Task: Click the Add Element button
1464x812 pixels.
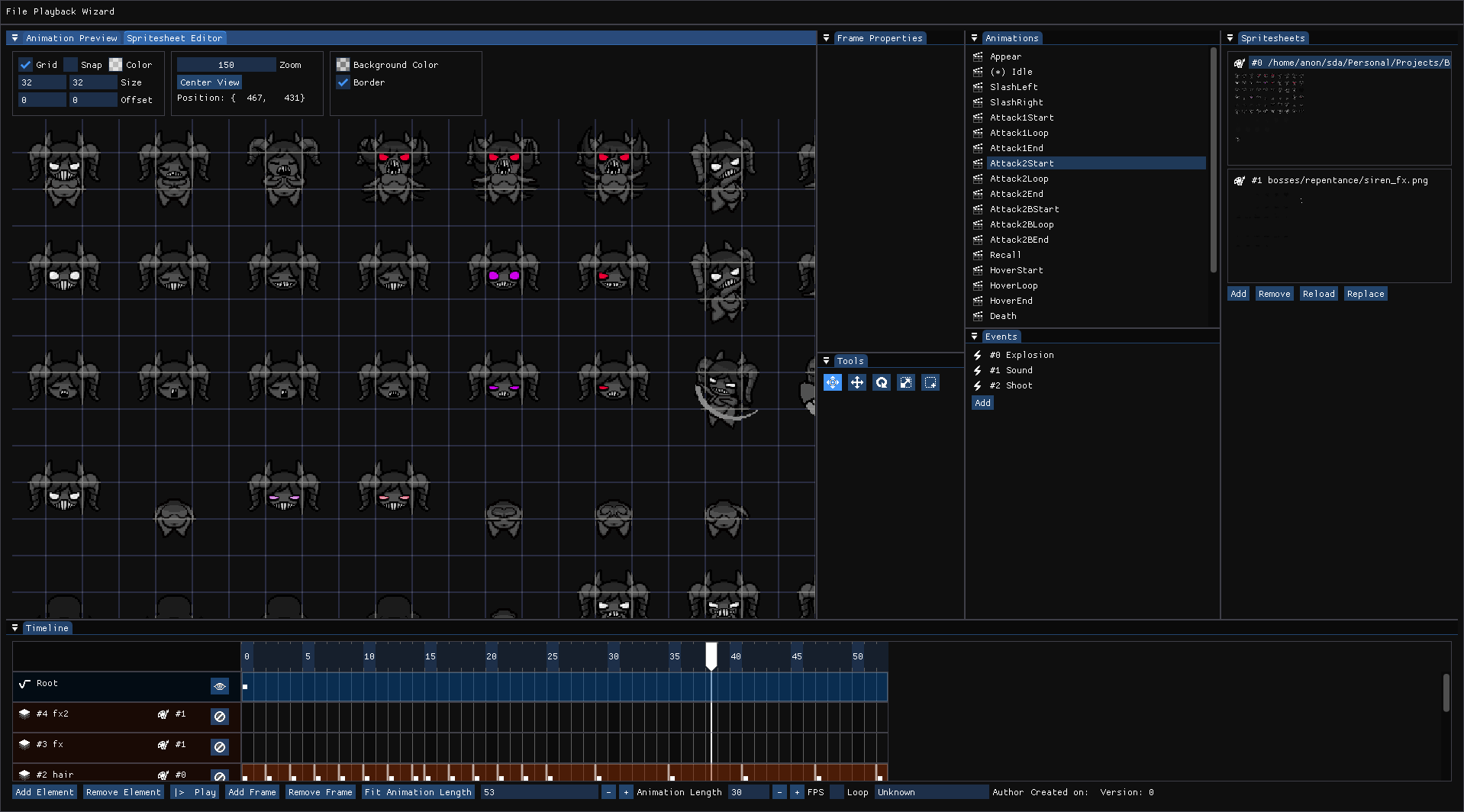Action: click(x=45, y=792)
